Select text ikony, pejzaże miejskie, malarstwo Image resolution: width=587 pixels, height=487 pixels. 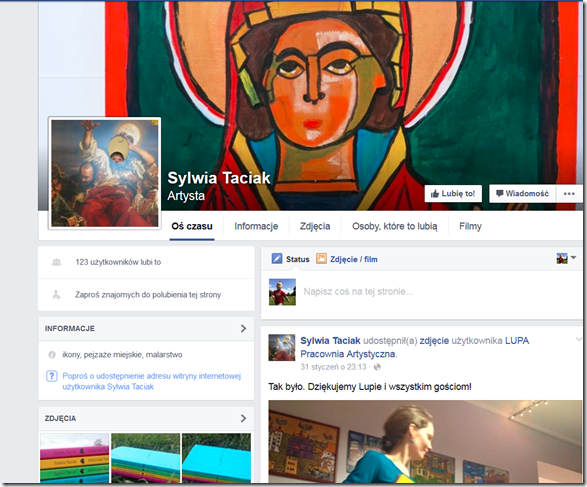122,354
